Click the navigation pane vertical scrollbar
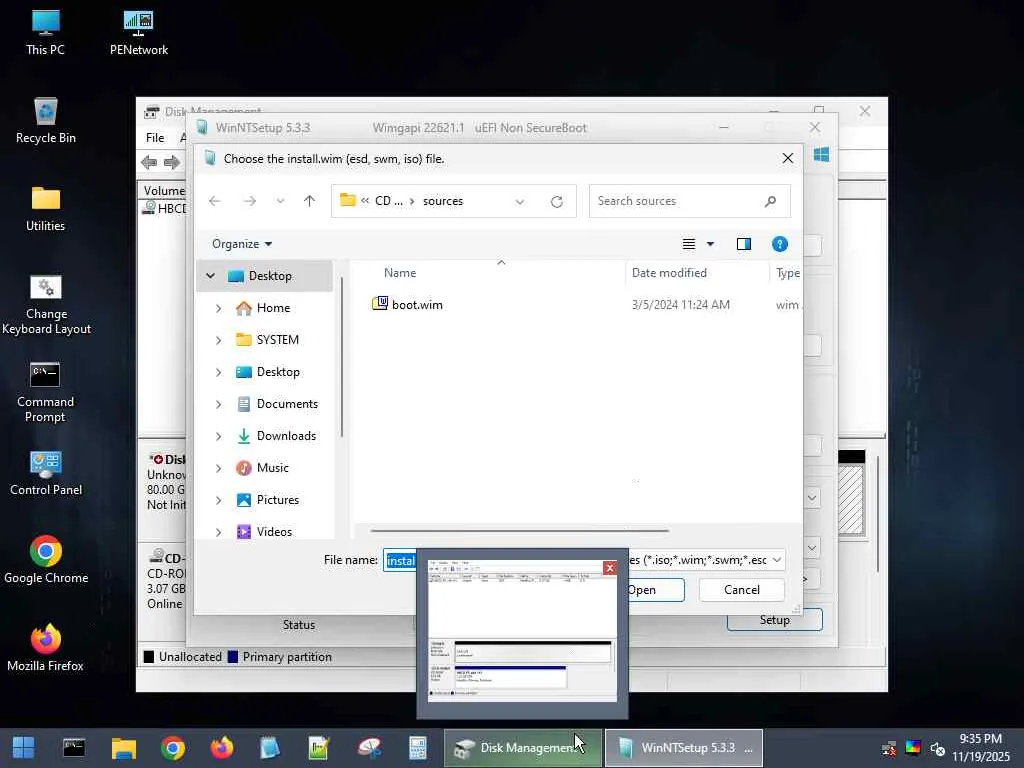The image size is (1024, 768). click(x=341, y=357)
